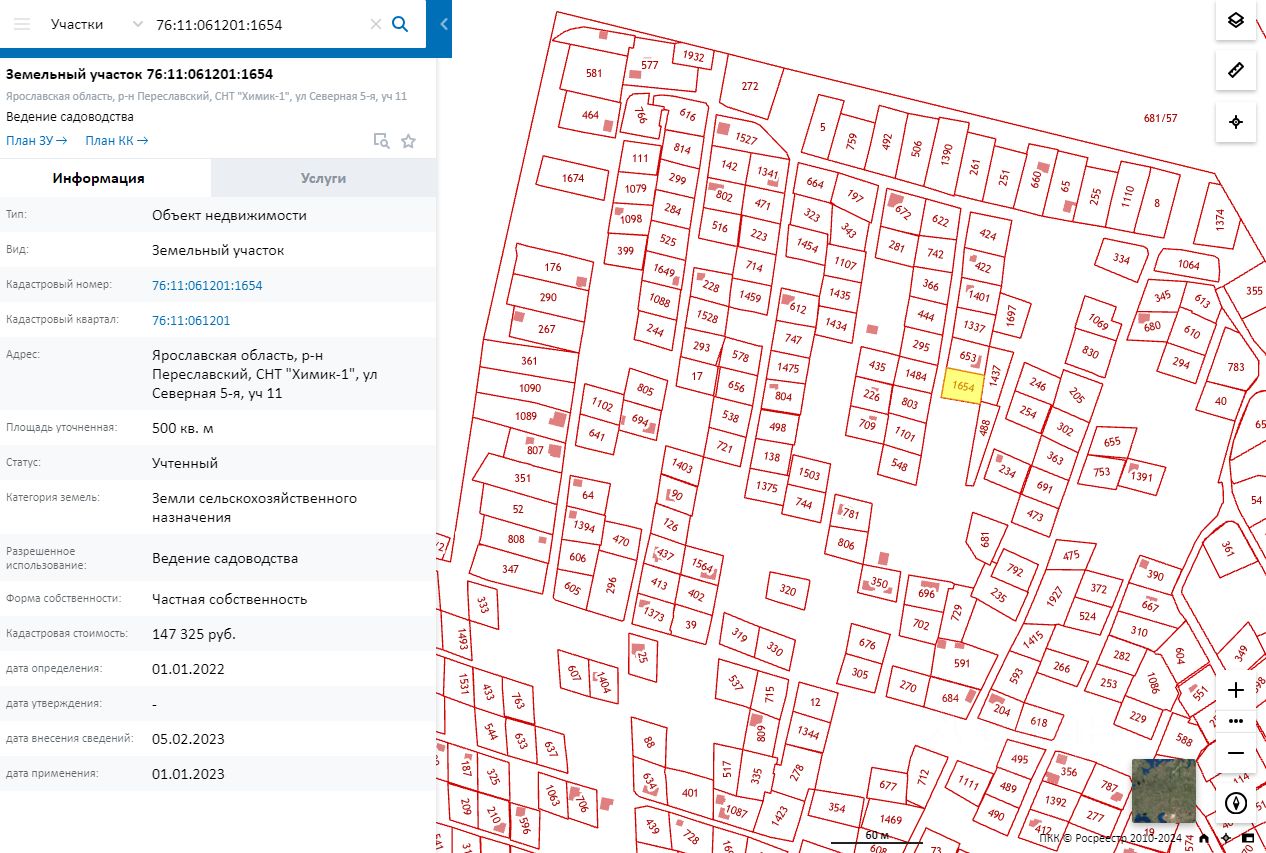Open the three-dots map options button
Screen dimensions: 1266x853
tap(1236, 721)
